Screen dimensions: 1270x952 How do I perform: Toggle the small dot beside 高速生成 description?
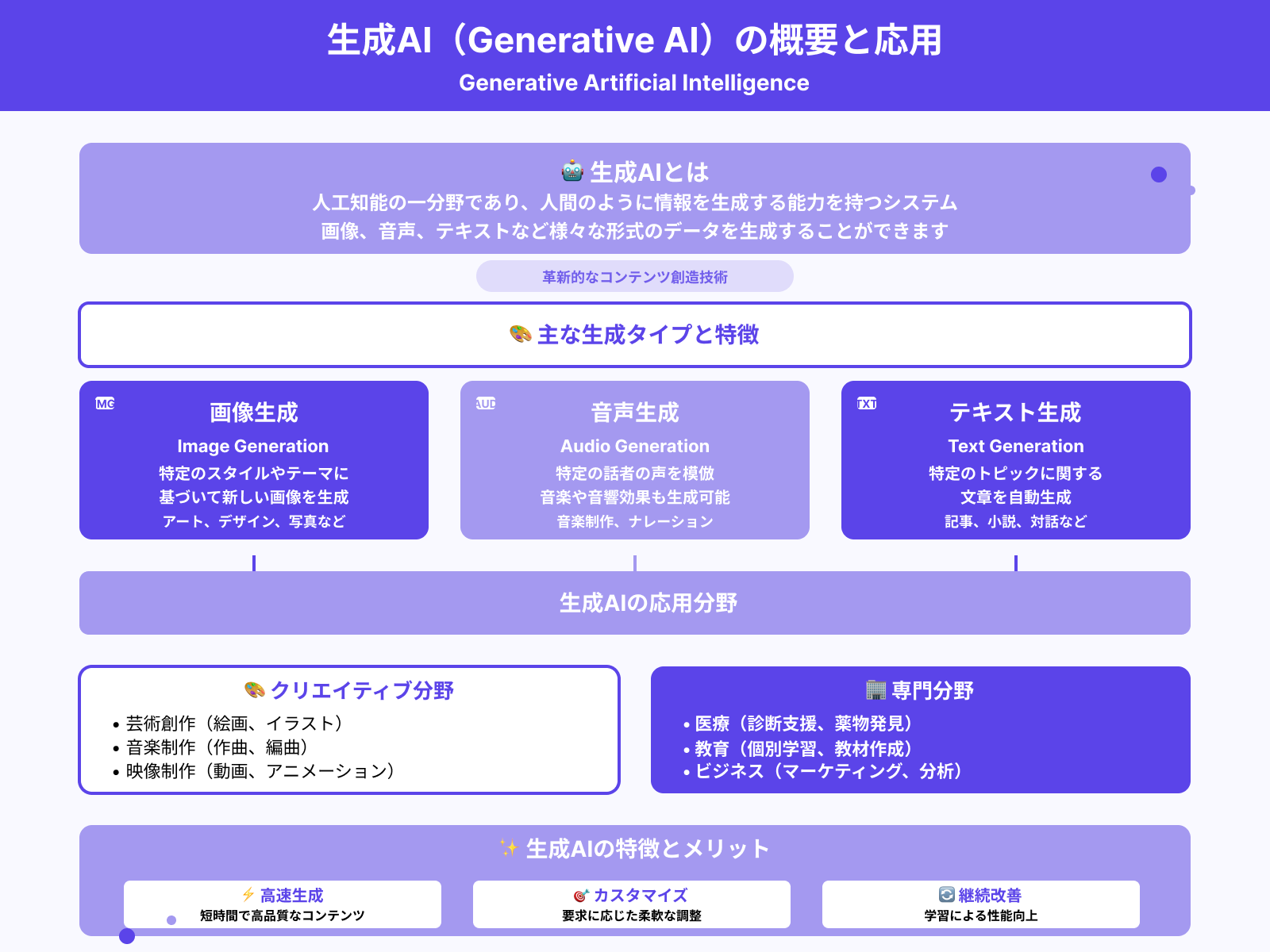tap(171, 919)
